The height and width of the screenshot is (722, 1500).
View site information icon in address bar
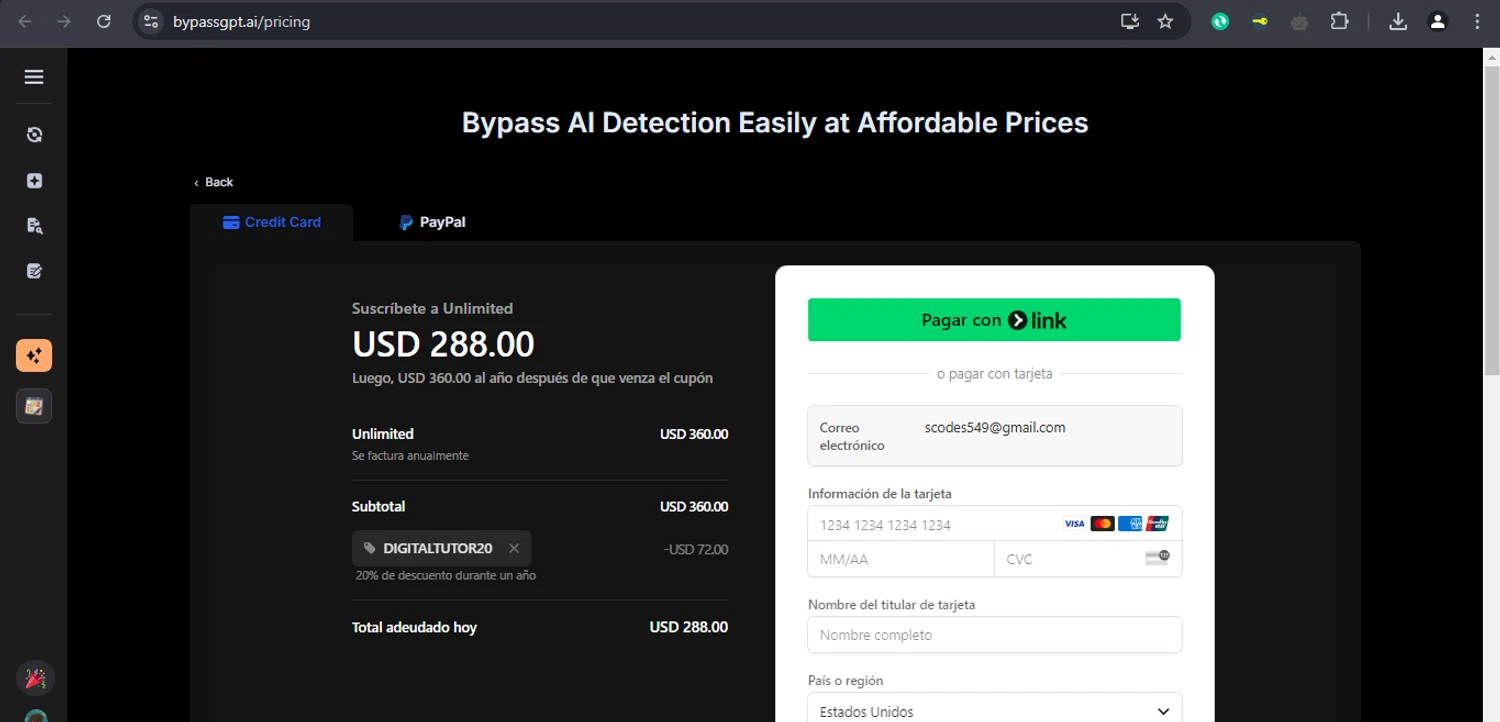[x=150, y=21]
